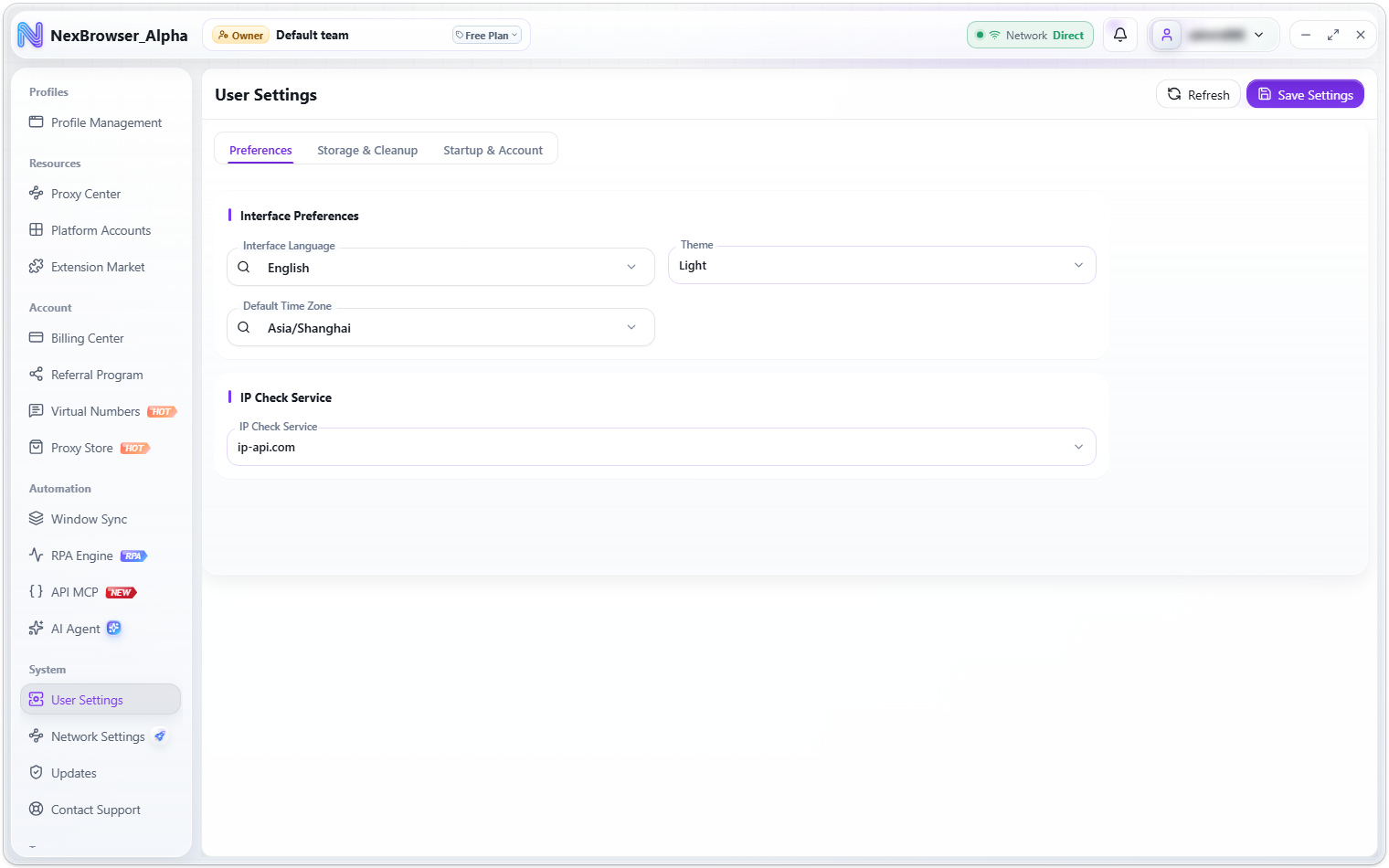Expand the IP Check Service dropdown
1389x868 pixels.
click(x=662, y=447)
